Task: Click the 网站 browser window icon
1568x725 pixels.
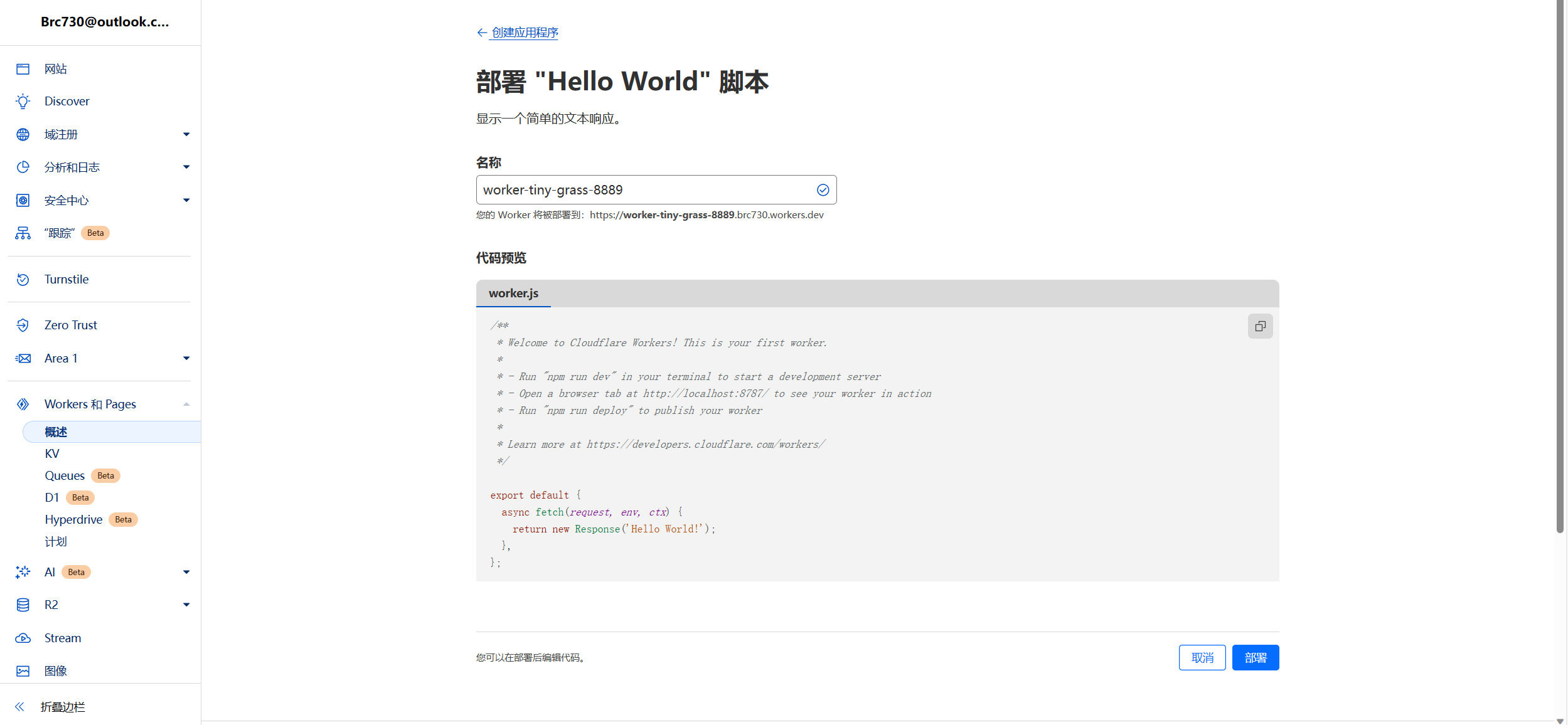Action: pos(23,69)
